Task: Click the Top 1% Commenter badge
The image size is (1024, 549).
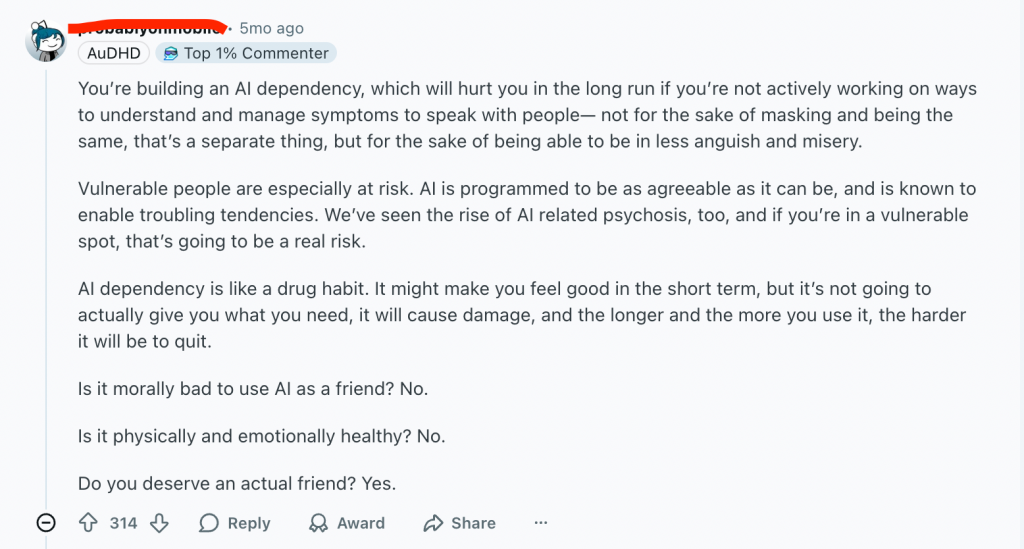Action: point(246,53)
